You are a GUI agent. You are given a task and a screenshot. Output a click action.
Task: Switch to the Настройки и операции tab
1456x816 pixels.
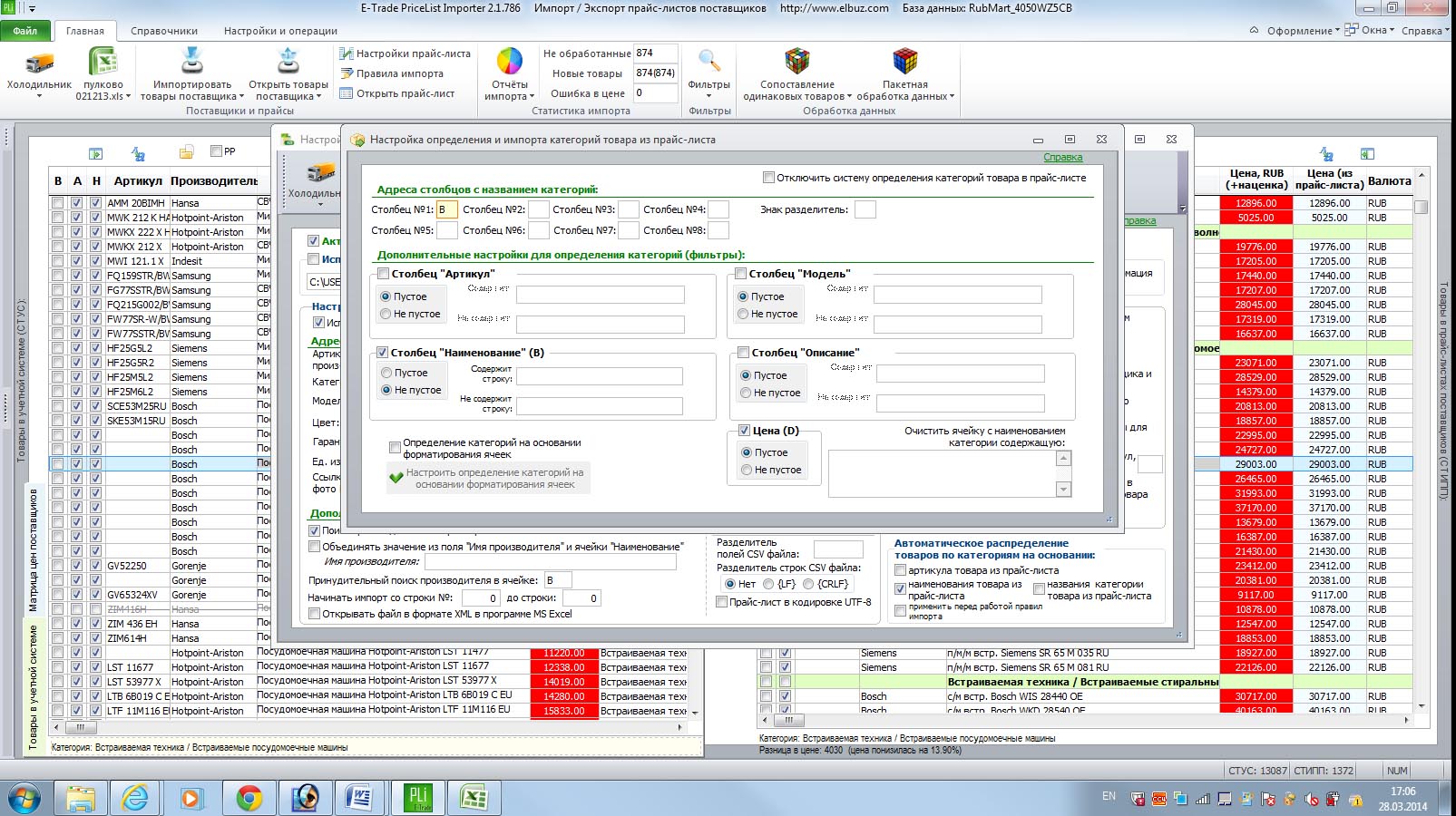point(280,31)
